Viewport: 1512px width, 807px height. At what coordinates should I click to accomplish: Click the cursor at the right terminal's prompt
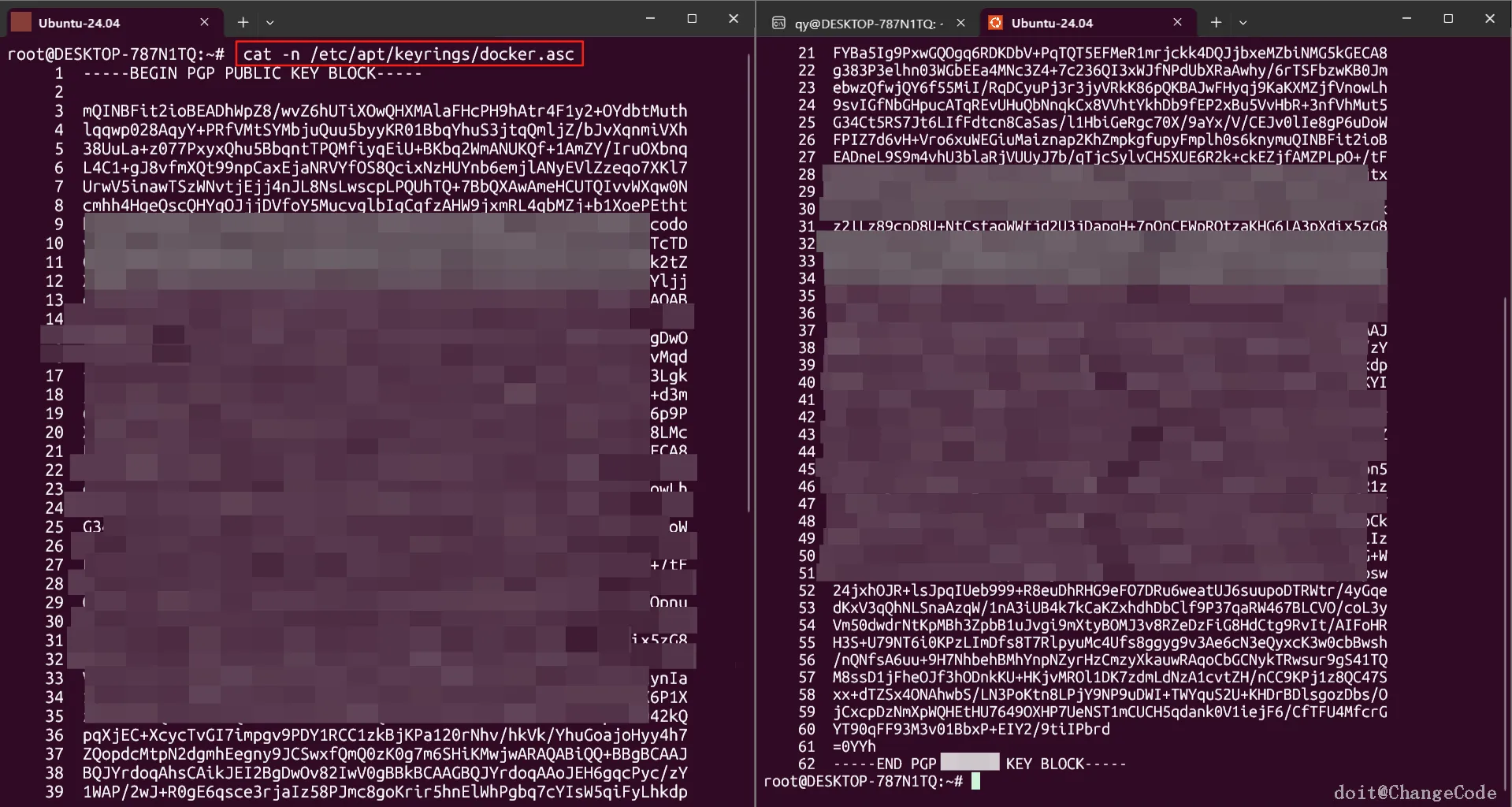pyautogui.click(x=975, y=781)
